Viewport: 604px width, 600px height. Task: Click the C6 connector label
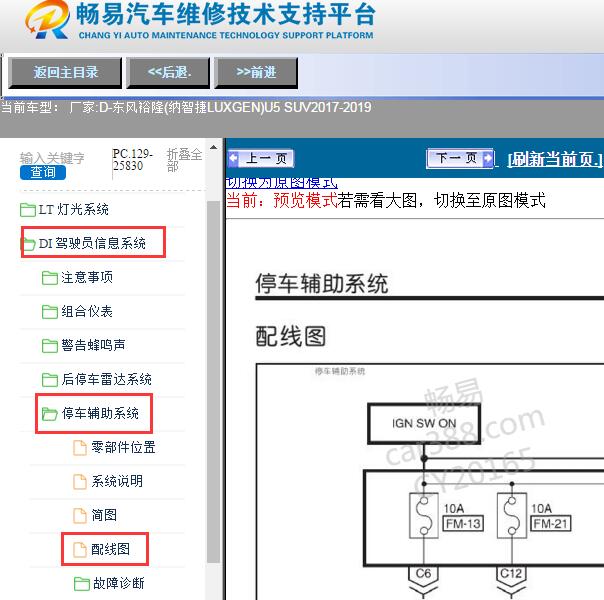[x=423, y=573]
